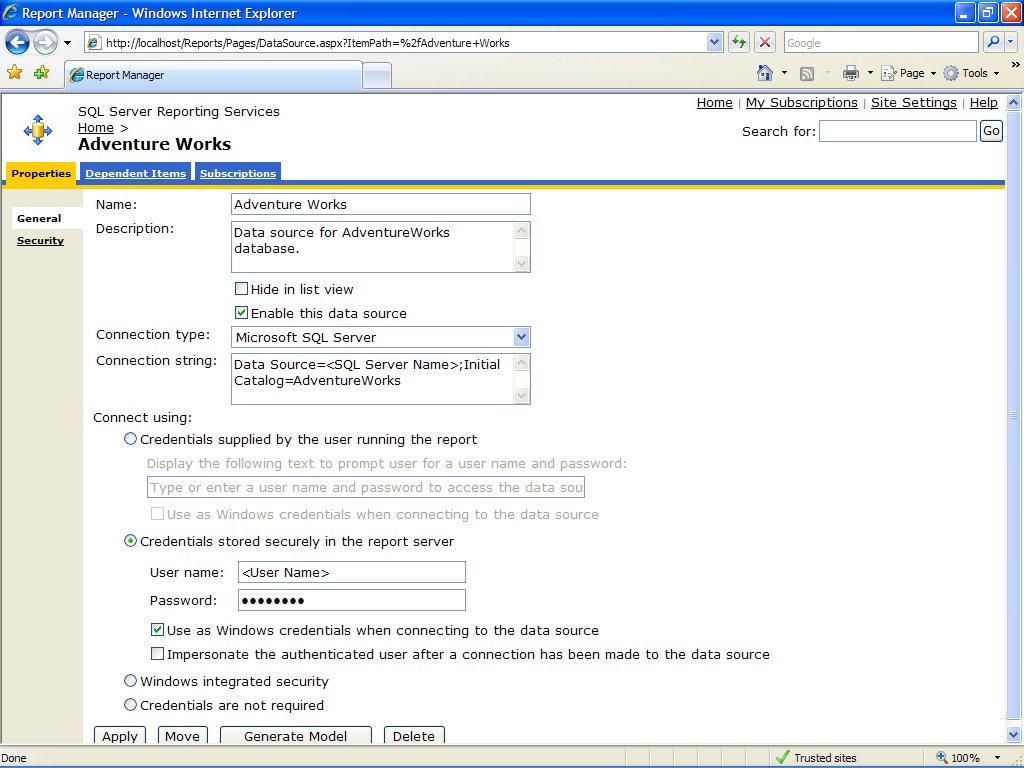Viewport: 1024px width, 768px height.
Task: Open the Page menu dropdown
Action: click(x=909, y=73)
